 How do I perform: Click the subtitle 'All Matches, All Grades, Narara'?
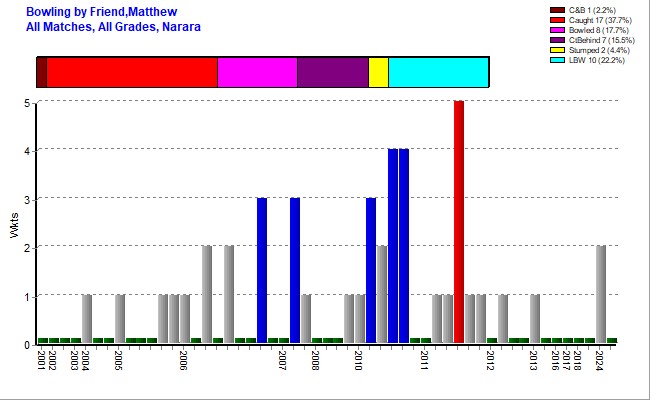113,27
